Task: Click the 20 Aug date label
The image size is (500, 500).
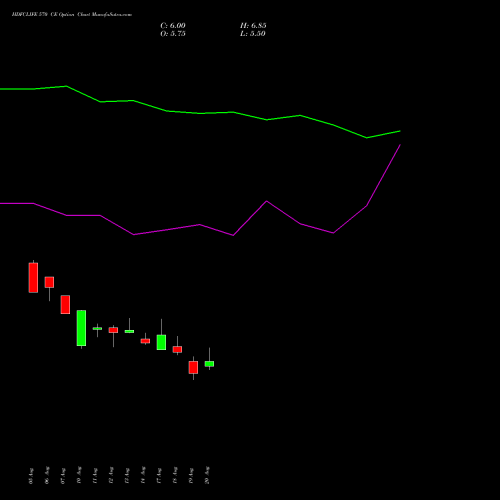Action: click(x=207, y=476)
